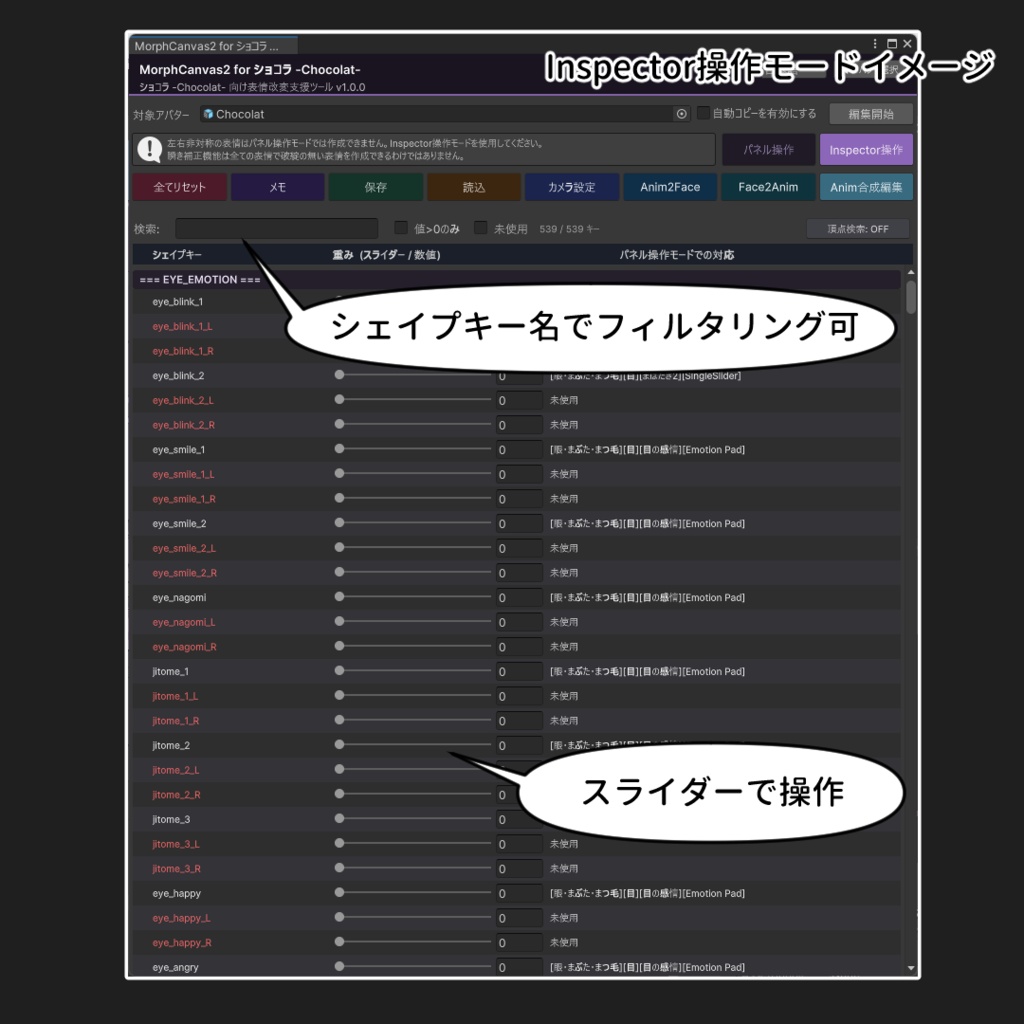Image resolution: width=1024 pixels, height=1024 pixels.
Task: Select the jitome_2 shape key
Action: point(171,745)
